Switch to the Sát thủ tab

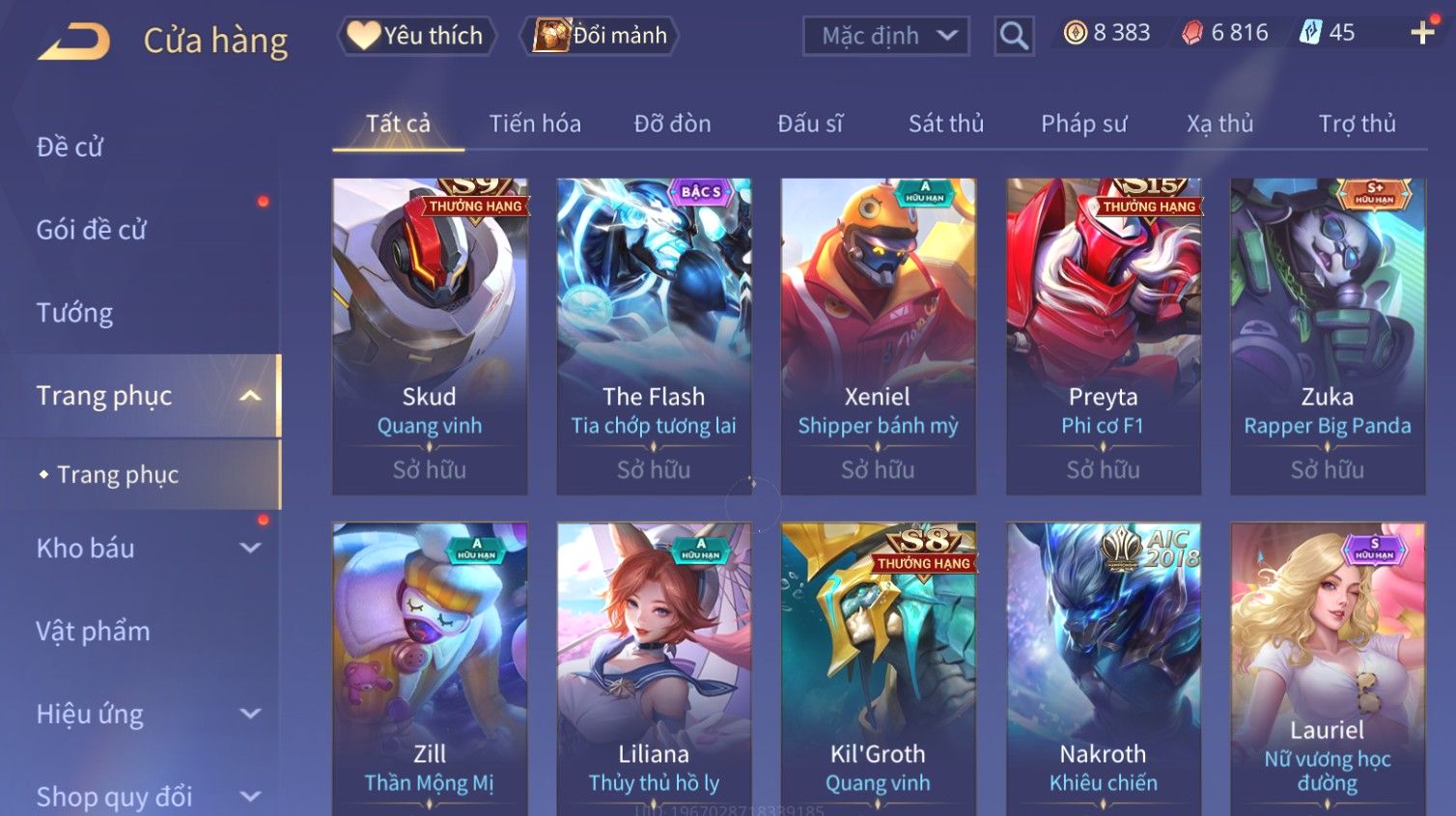point(946,124)
